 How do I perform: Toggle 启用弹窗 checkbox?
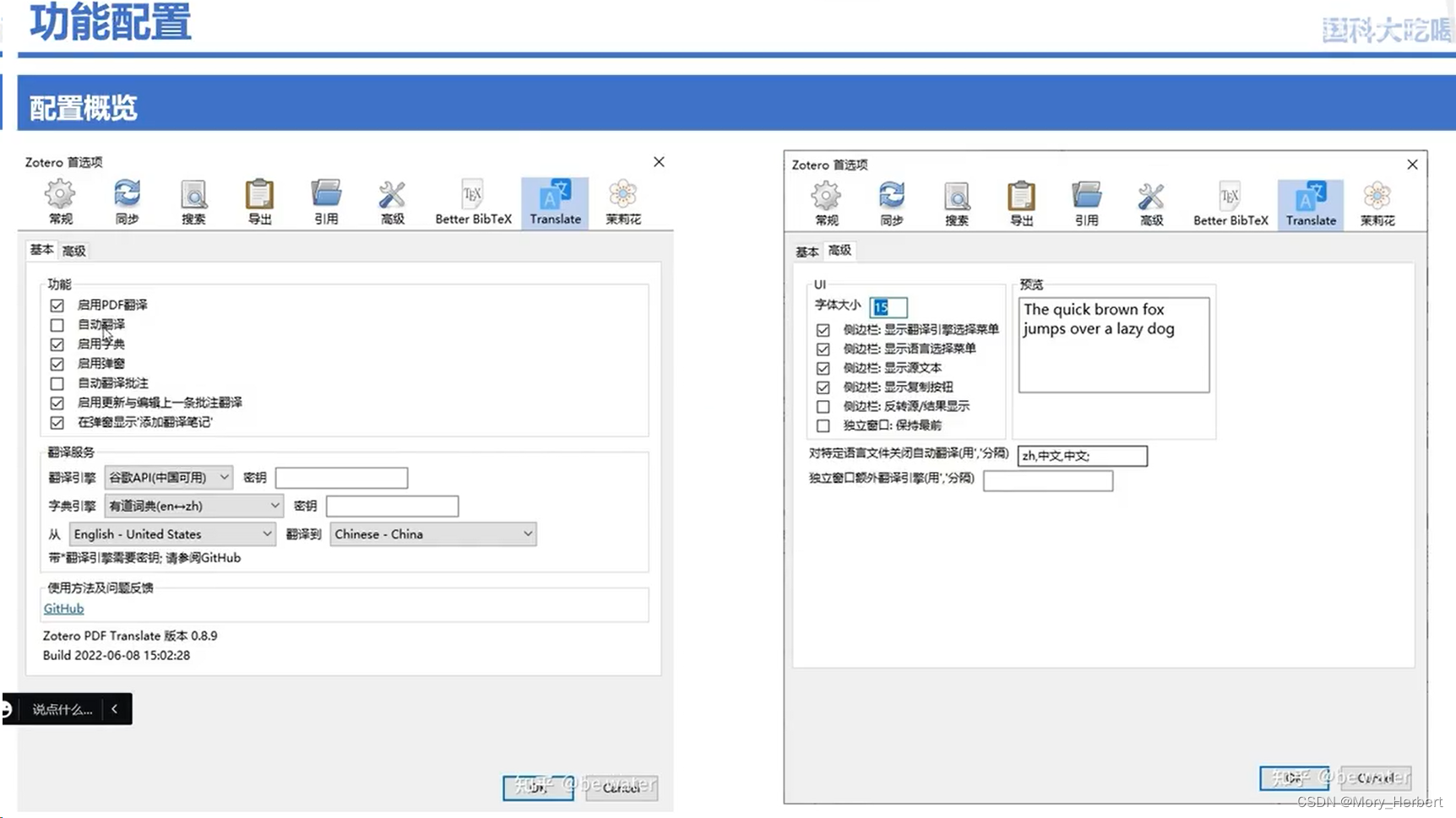(57, 364)
